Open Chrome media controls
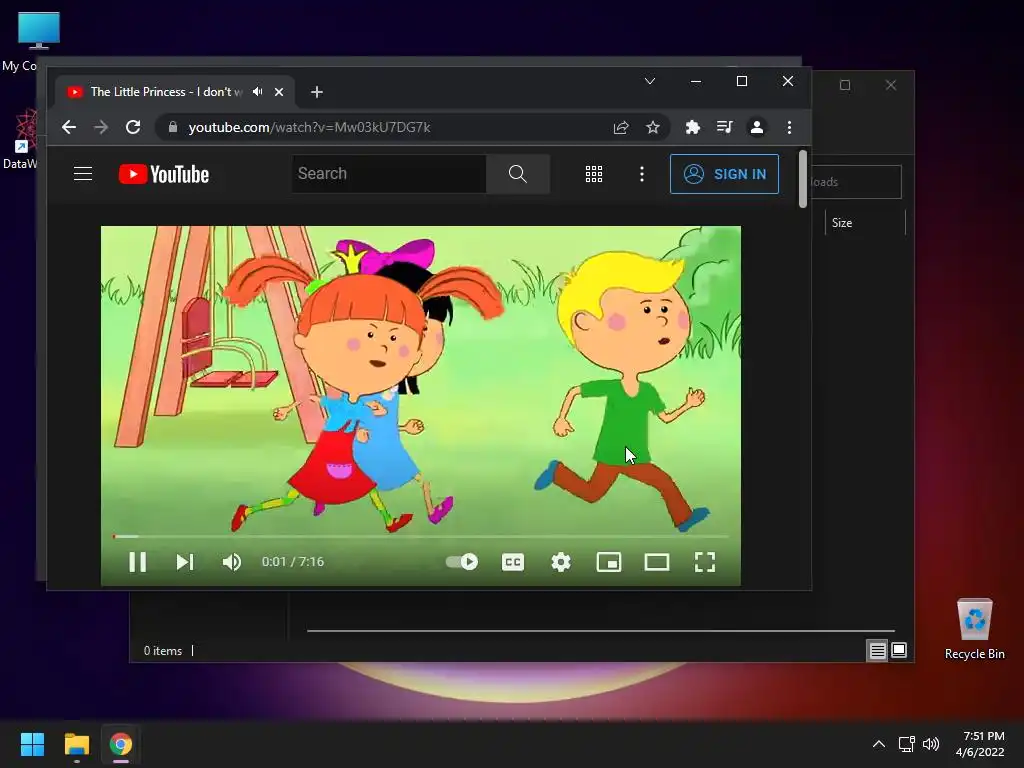The width and height of the screenshot is (1024, 768). 725,127
